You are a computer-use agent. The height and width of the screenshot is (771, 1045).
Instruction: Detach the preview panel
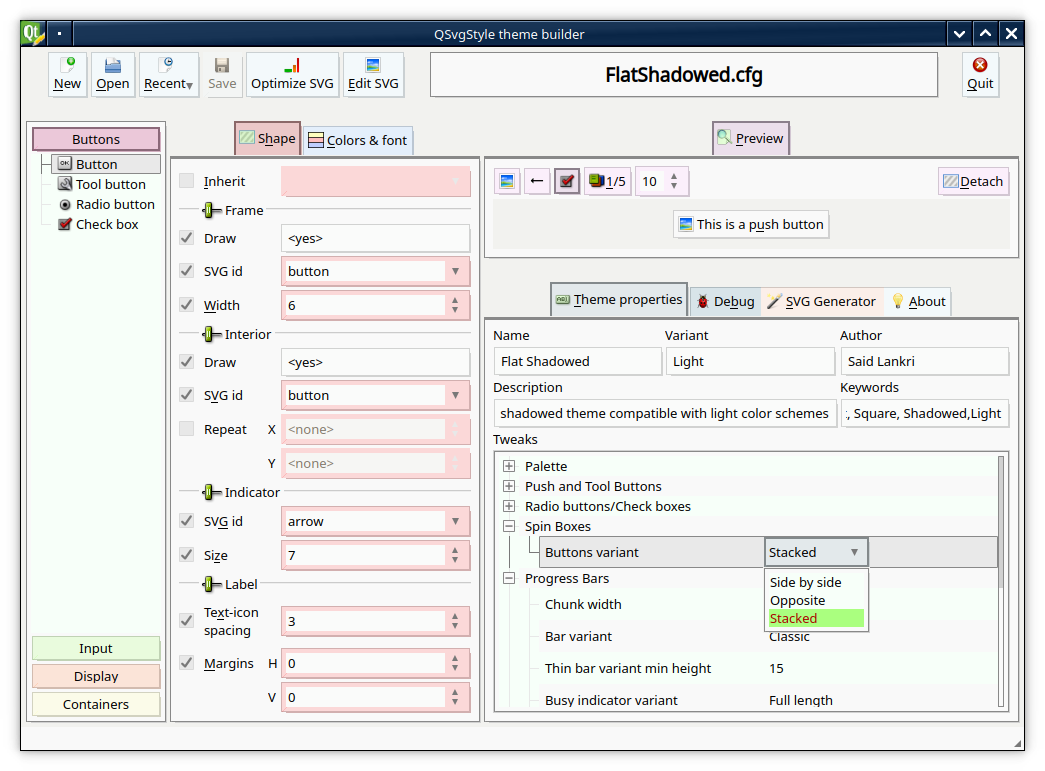(x=974, y=181)
